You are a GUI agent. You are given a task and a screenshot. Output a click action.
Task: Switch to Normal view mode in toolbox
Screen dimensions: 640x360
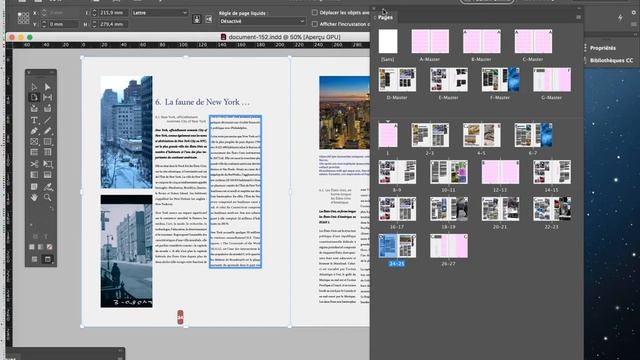tap(34, 259)
